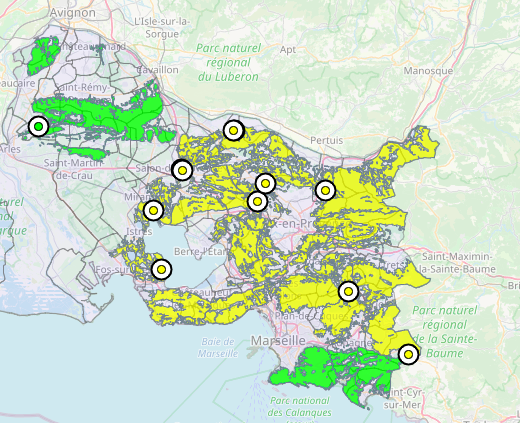Click Saint-Maximin-la-Sainte-Baume label
The width and height of the screenshot is (520, 423).
(457, 263)
